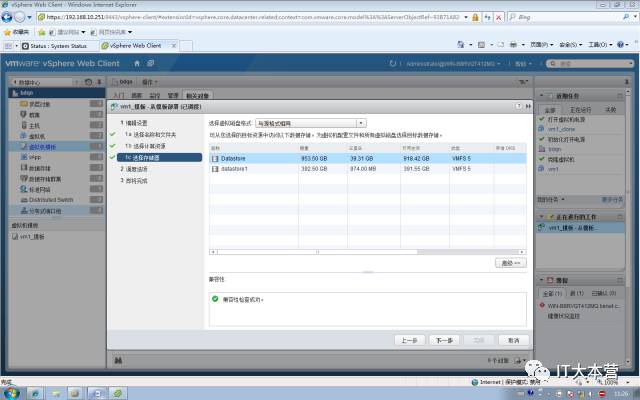Go to wizard step 1b compute resource
The width and height of the screenshot is (640, 400).
pyautogui.click(x=145, y=146)
